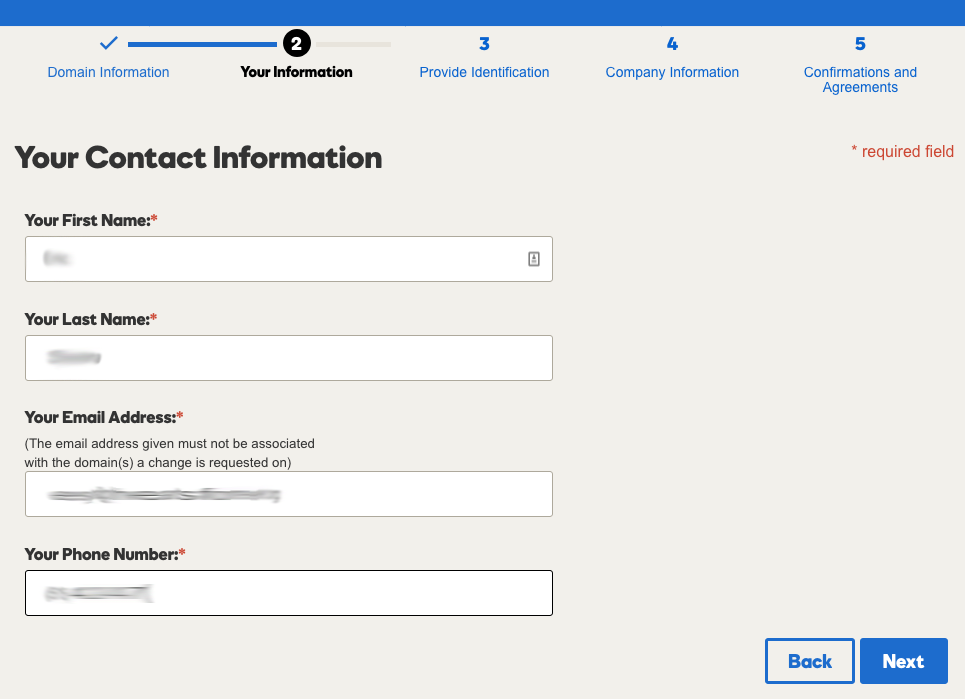Click the step 4 number icon
The height and width of the screenshot is (699, 965).
pos(672,44)
